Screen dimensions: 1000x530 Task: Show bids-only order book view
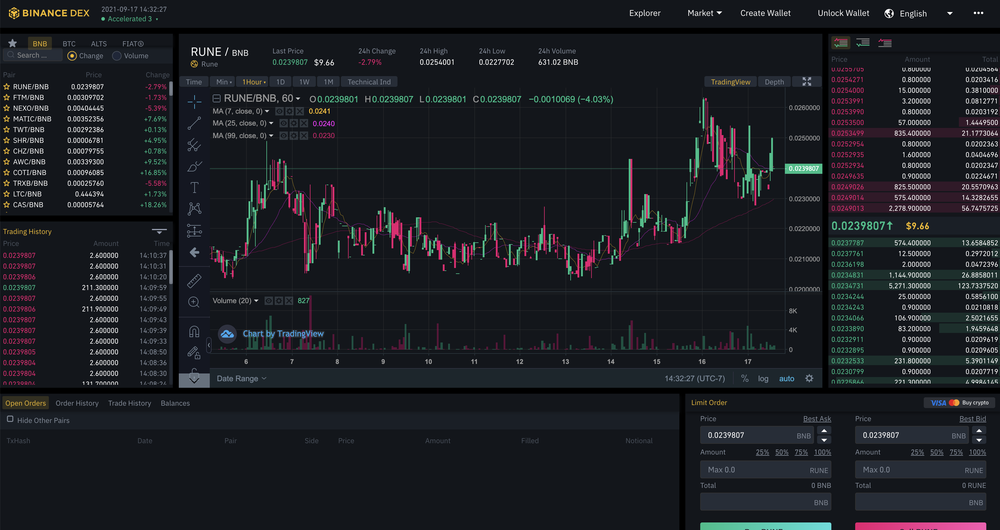[862, 43]
